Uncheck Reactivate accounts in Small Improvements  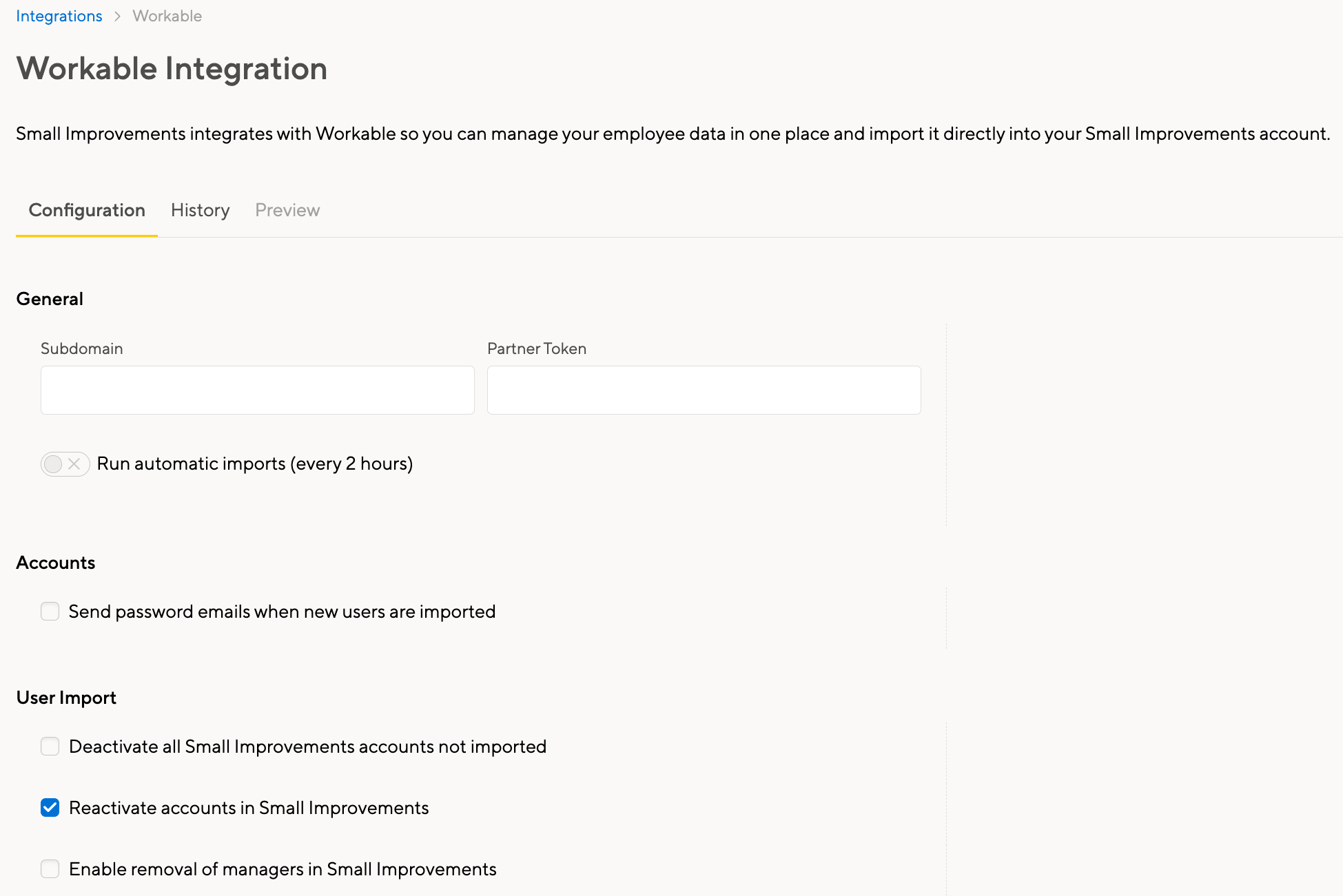[x=50, y=808]
